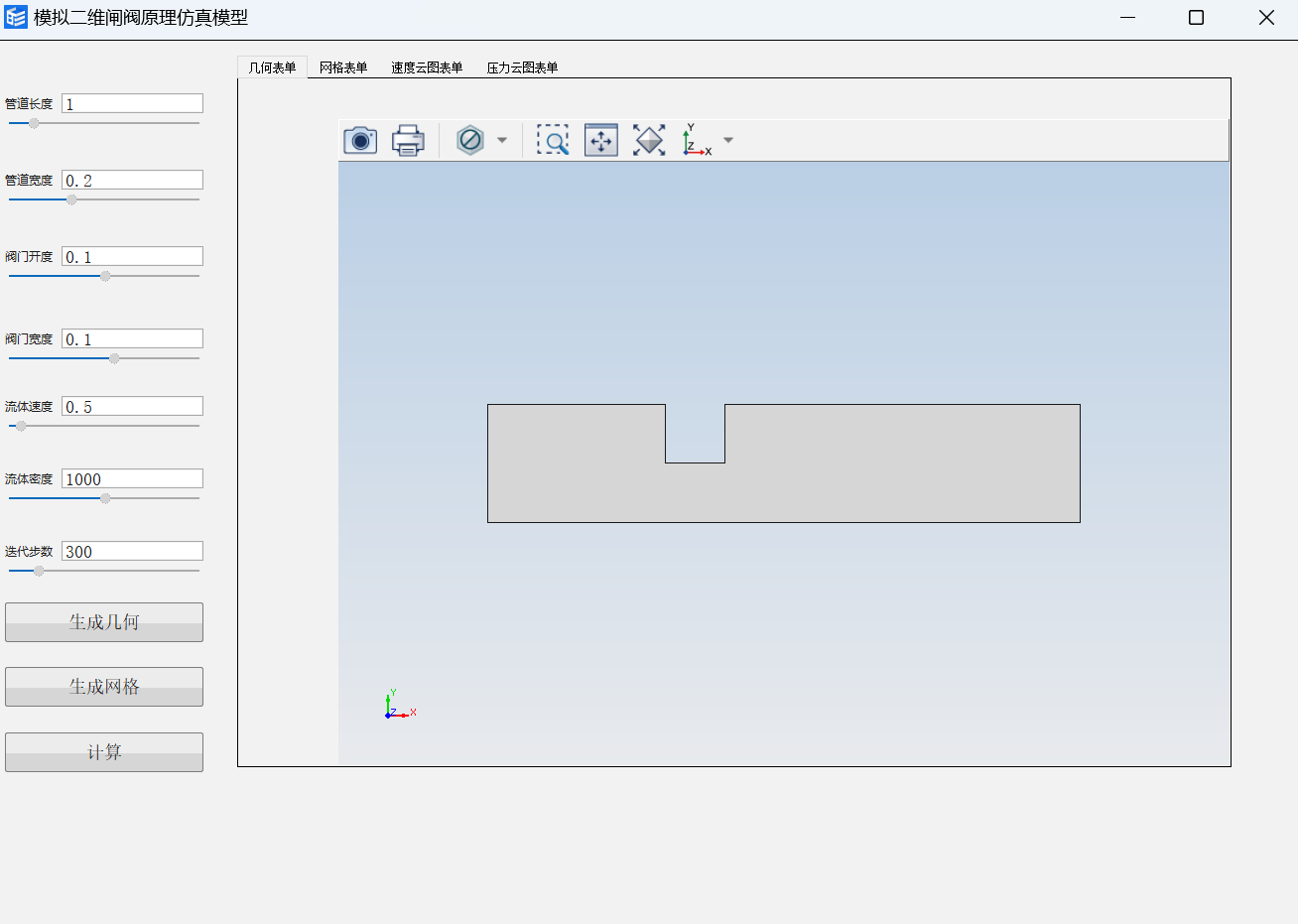1298x924 pixels.
Task: Click the 阀门开度 slider handle
Action: [105, 276]
